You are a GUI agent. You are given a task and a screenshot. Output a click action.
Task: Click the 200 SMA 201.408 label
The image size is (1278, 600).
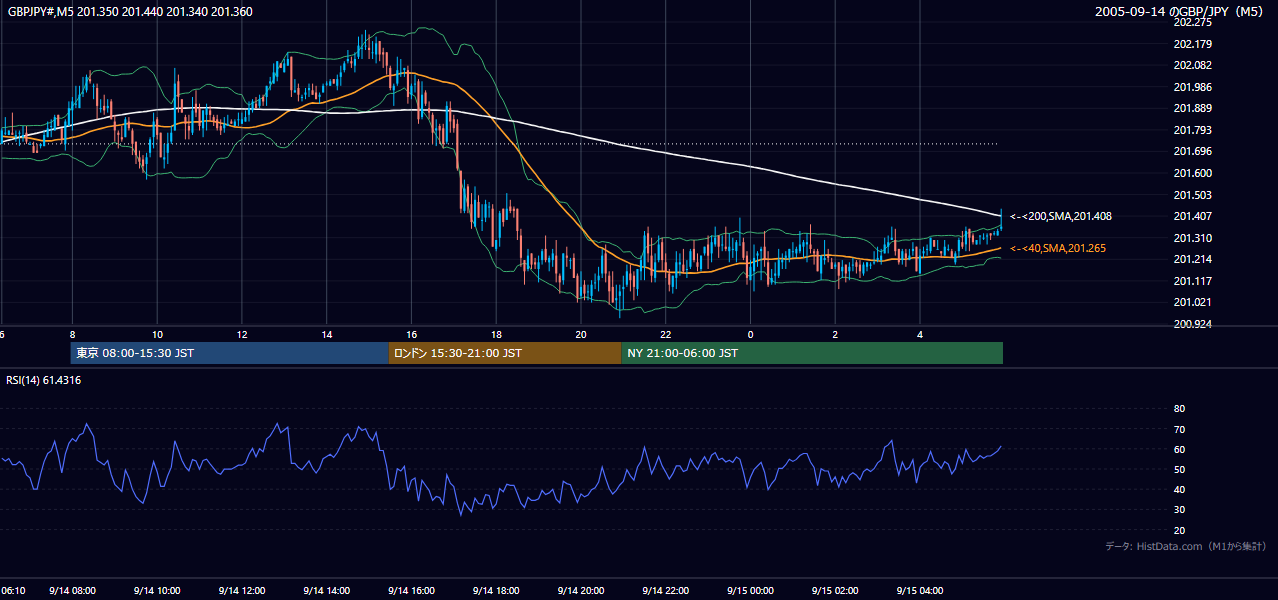coord(1061,216)
